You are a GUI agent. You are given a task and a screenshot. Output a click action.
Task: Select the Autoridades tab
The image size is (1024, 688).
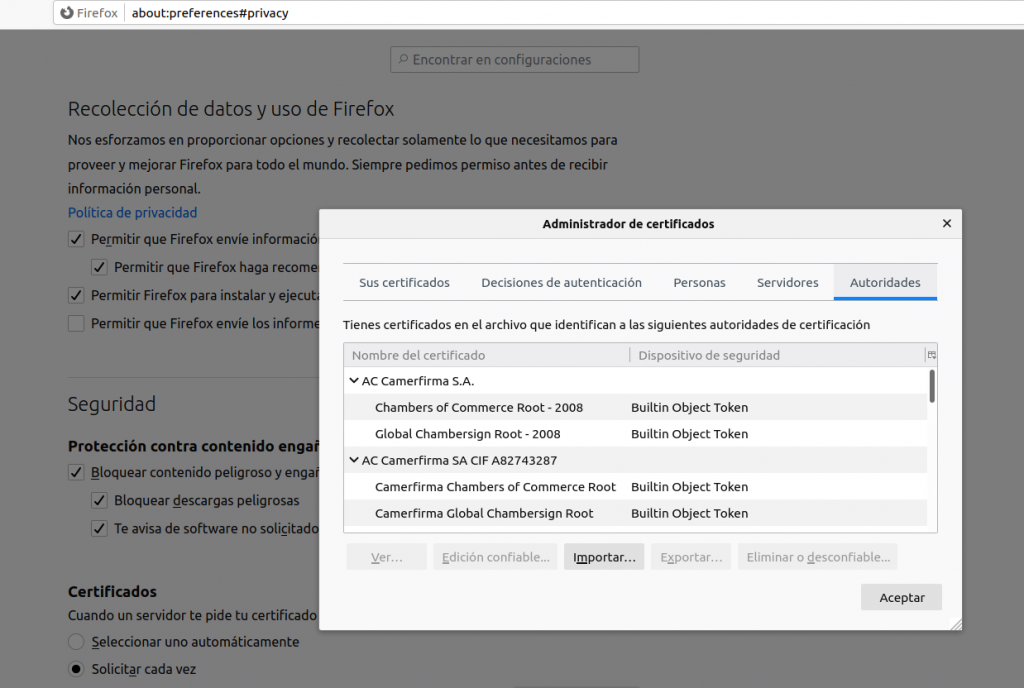coord(885,283)
